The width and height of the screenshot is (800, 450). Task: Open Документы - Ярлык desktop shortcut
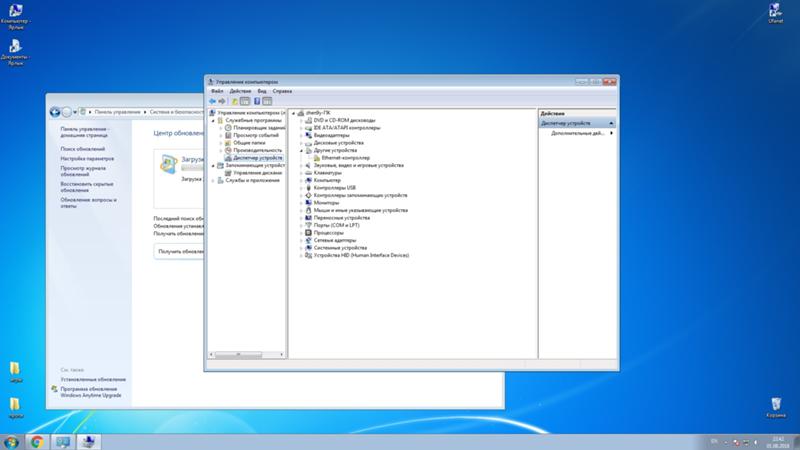click(x=15, y=52)
